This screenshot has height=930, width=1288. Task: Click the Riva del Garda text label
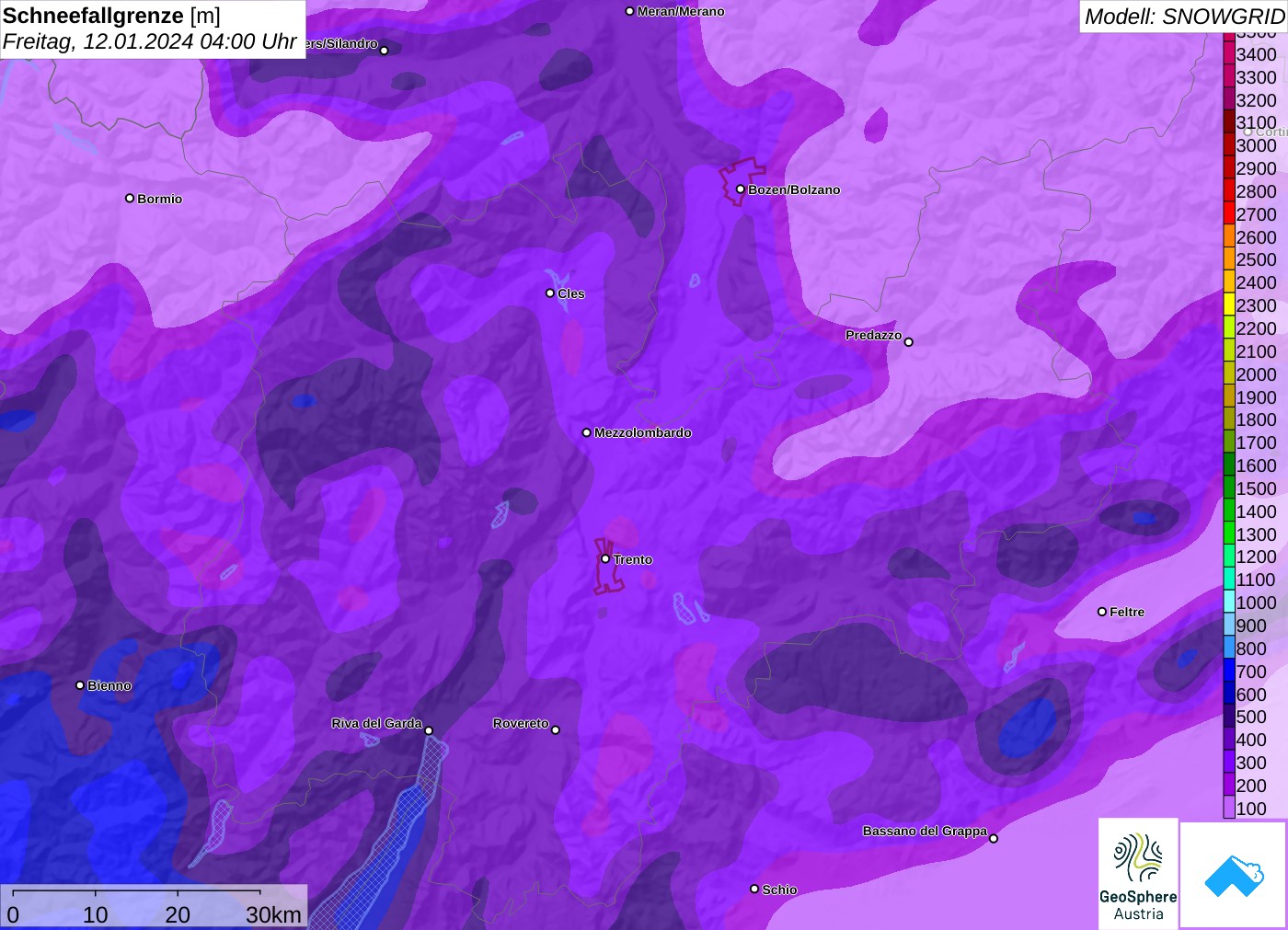377,723
